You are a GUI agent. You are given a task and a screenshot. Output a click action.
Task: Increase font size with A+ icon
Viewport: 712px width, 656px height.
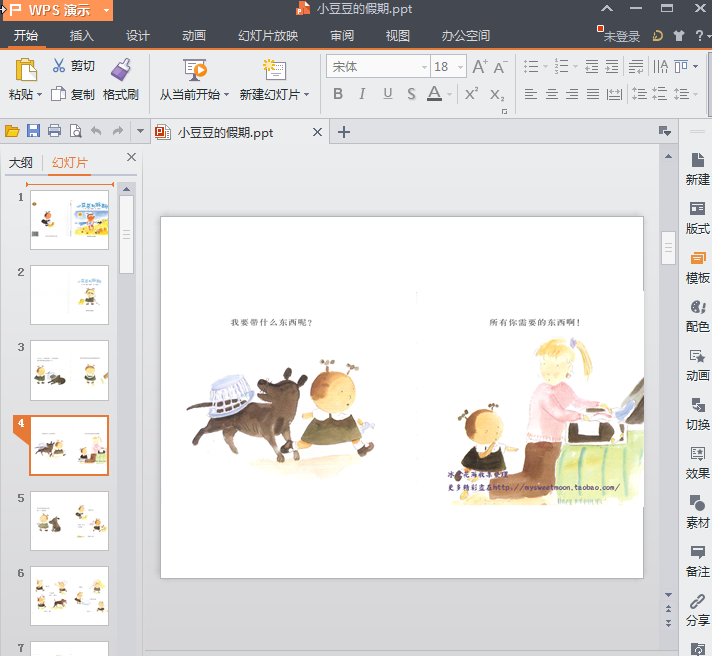point(480,67)
